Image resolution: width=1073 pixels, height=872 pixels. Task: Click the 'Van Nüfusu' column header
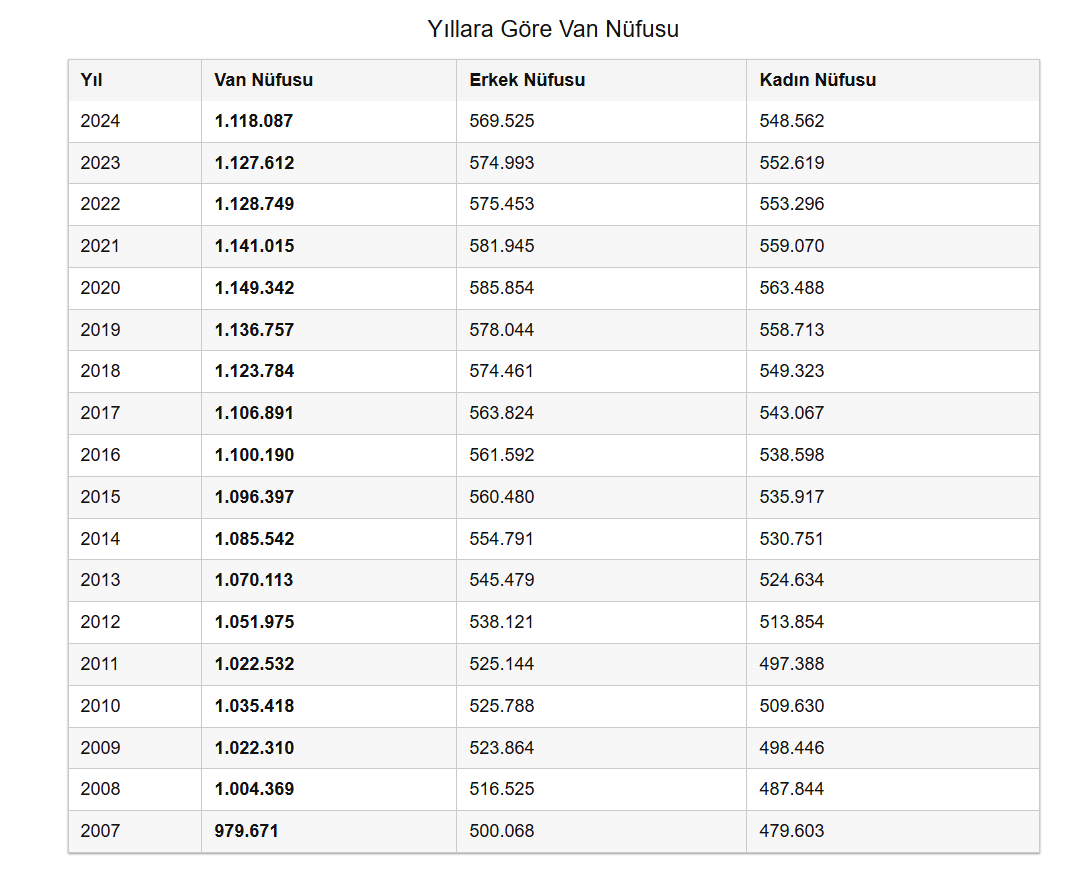coord(263,80)
